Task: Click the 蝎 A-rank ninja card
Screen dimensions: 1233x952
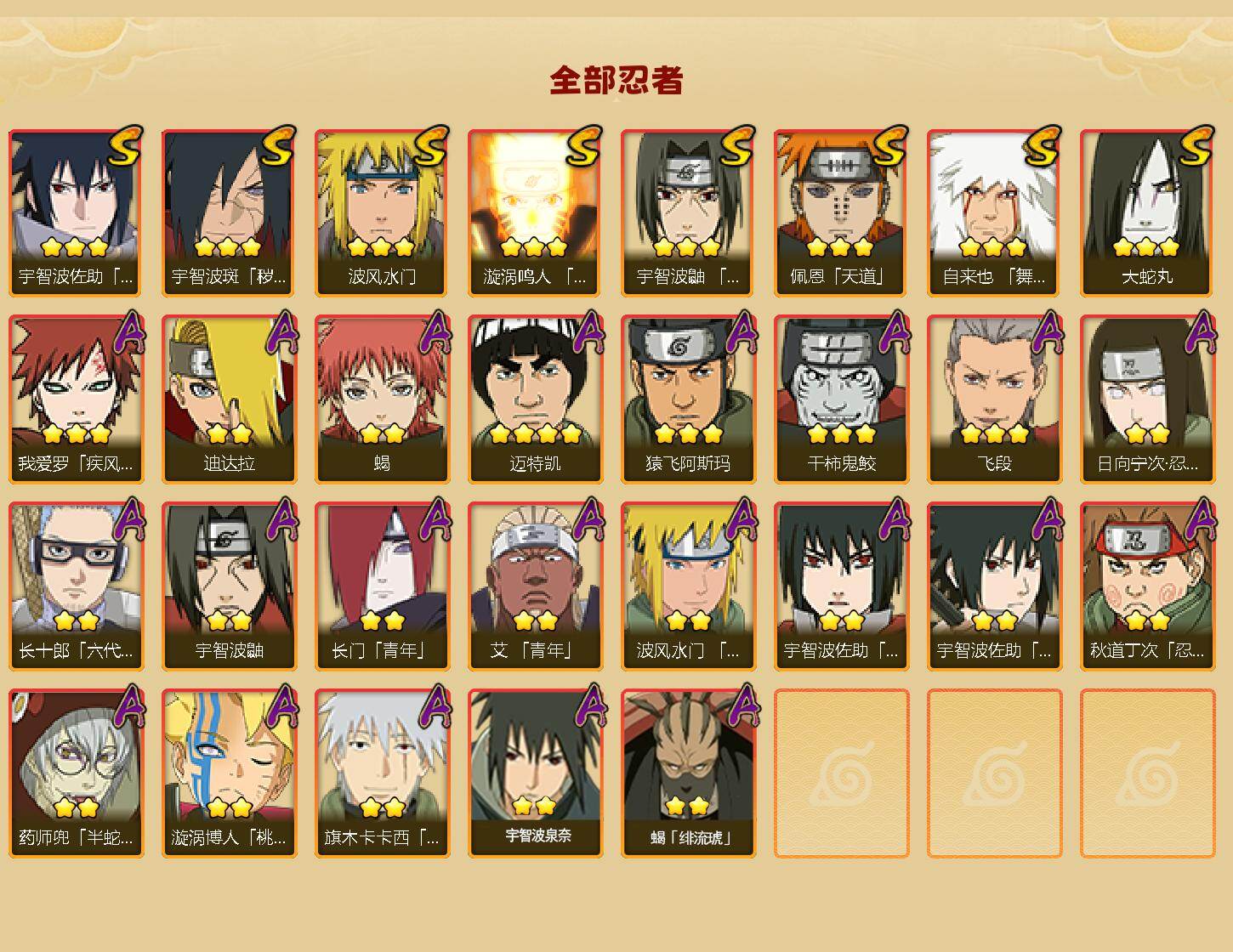Action: [x=382, y=399]
